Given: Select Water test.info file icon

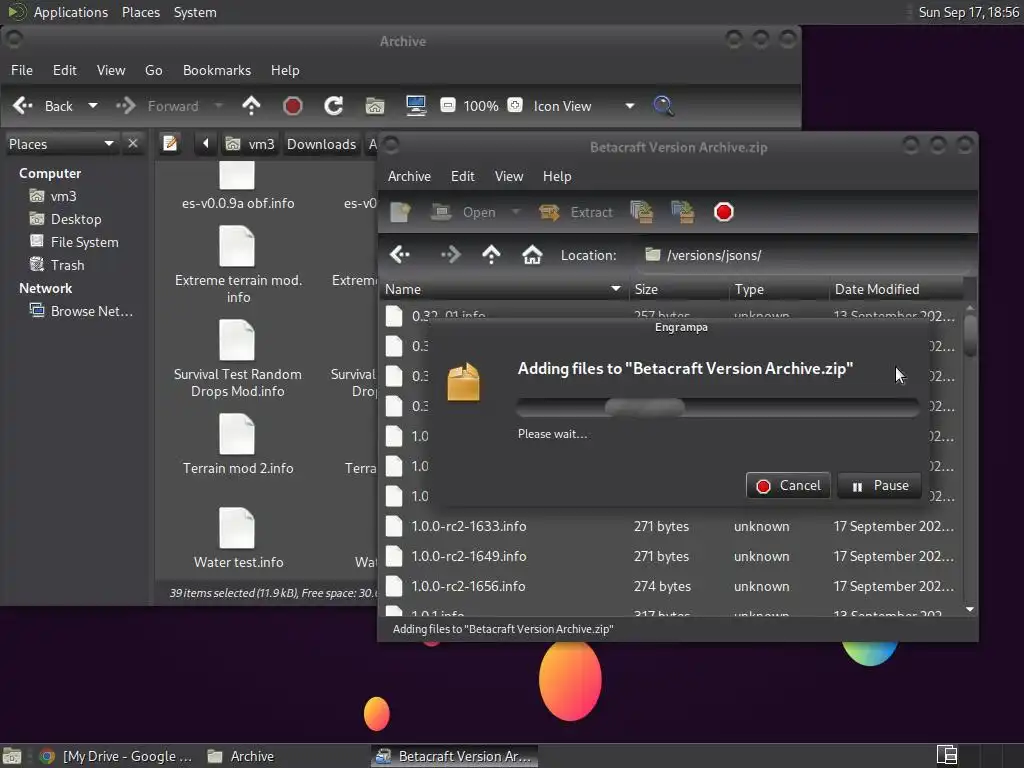Looking at the screenshot, I should point(238,539).
